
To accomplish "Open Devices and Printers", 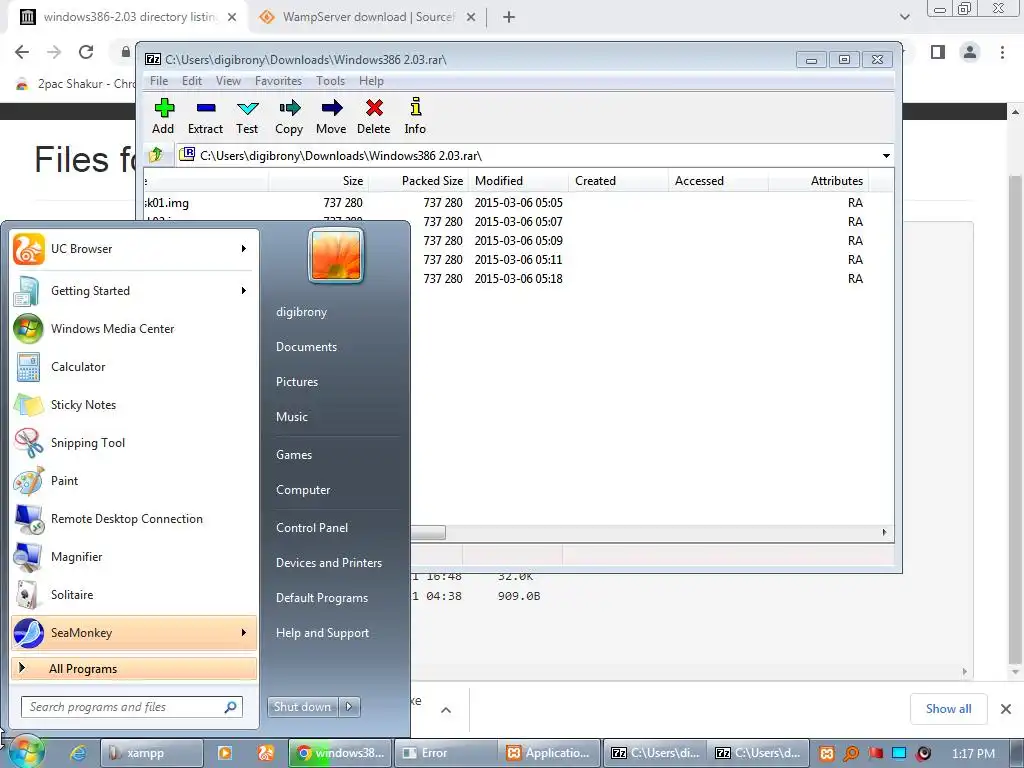I will [x=328, y=563].
